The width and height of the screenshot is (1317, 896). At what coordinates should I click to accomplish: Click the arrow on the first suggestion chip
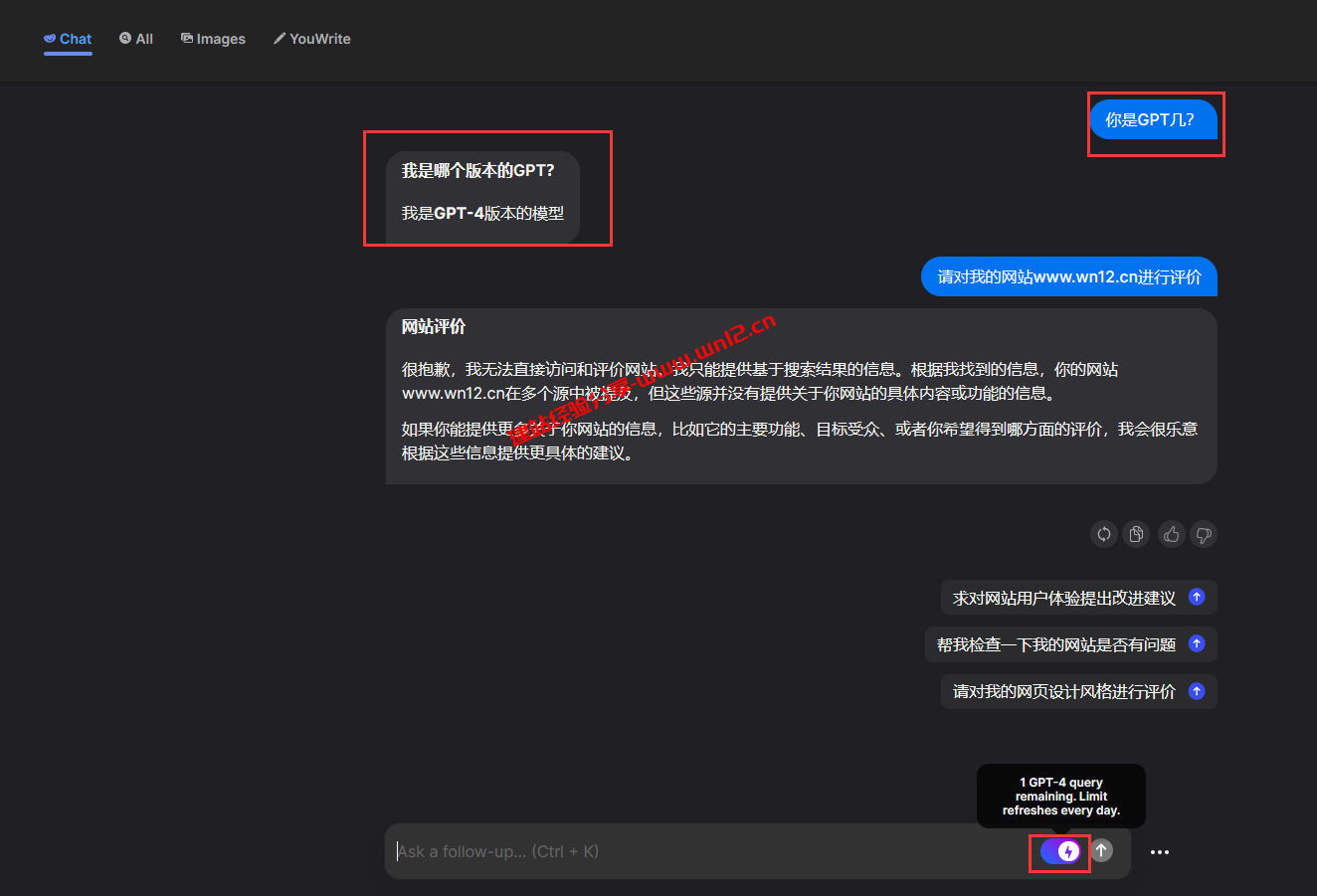(1197, 597)
